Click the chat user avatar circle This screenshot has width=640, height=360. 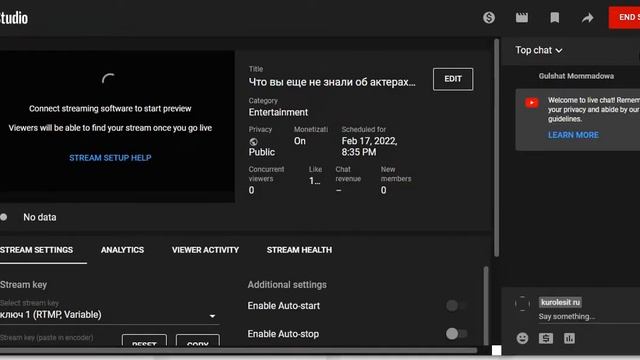(522, 304)
